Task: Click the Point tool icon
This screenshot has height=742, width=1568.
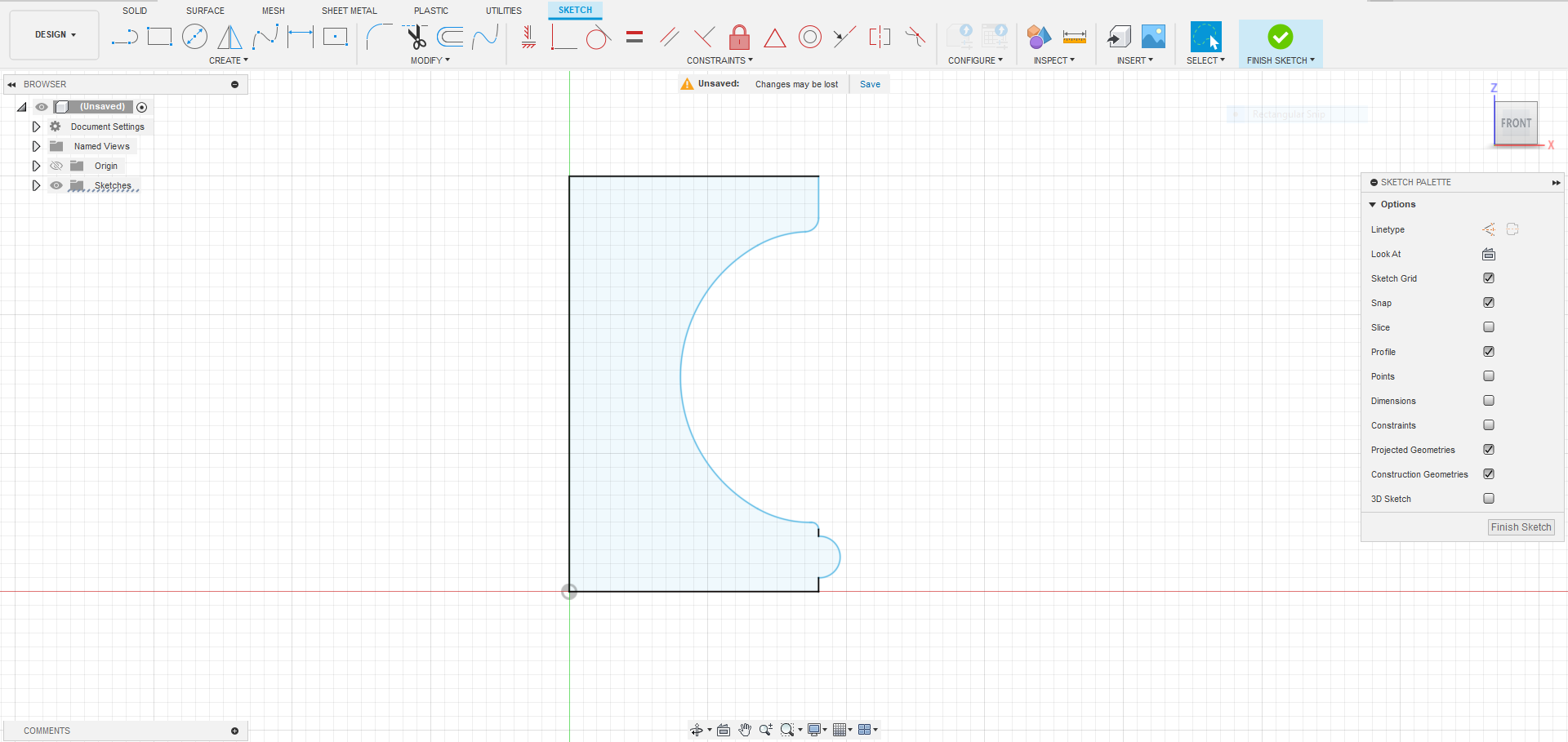Action: click(x=336, y=37)
